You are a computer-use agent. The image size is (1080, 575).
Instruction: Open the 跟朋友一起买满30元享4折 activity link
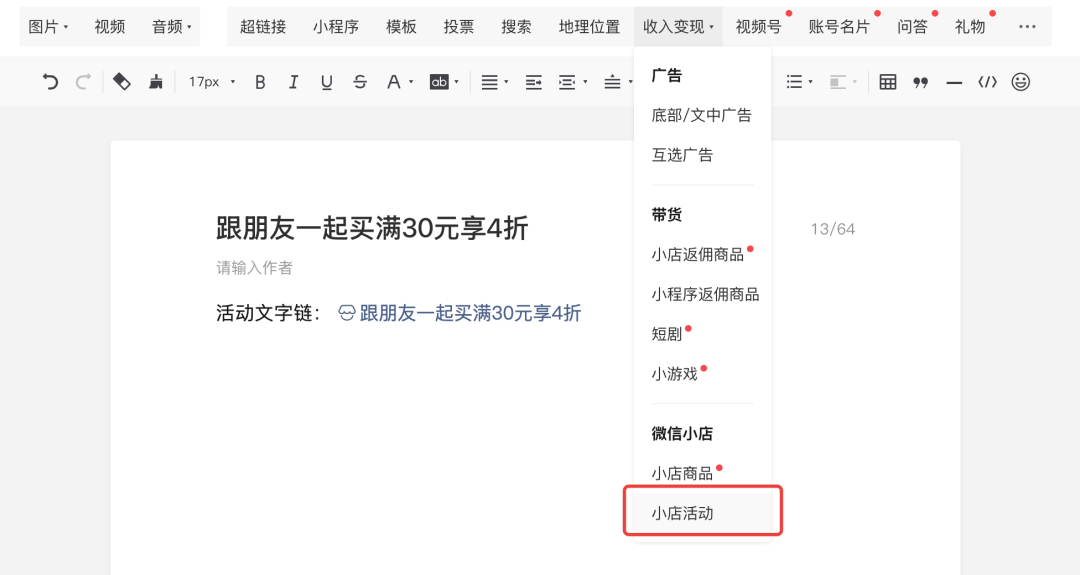tap(469, 313)
